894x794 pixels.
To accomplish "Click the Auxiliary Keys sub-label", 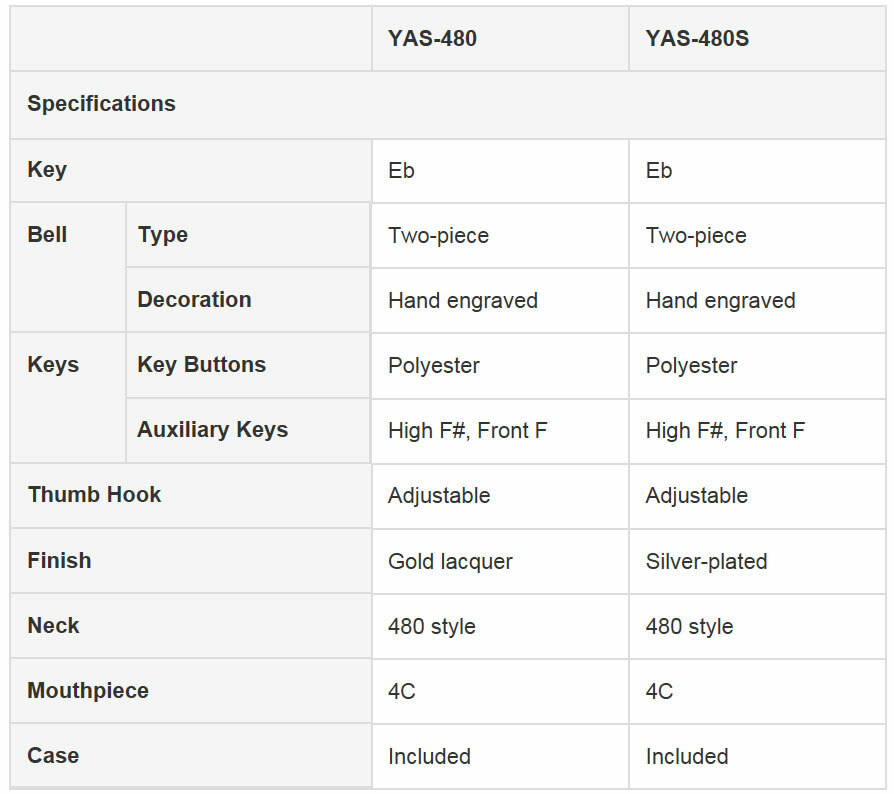I will tap(212, 430).
